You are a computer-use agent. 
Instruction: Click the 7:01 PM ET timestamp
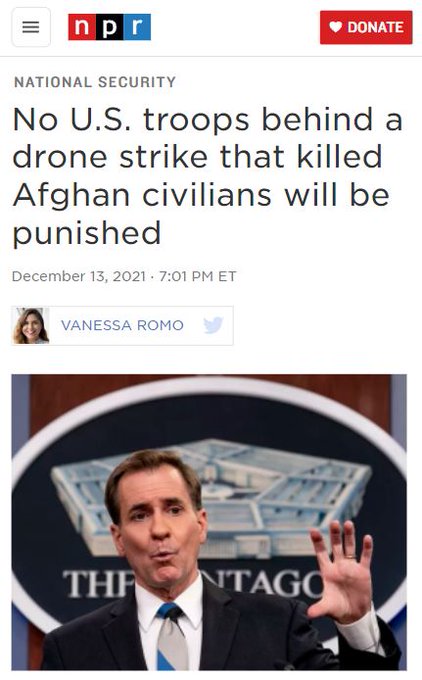tap(198, 276)
